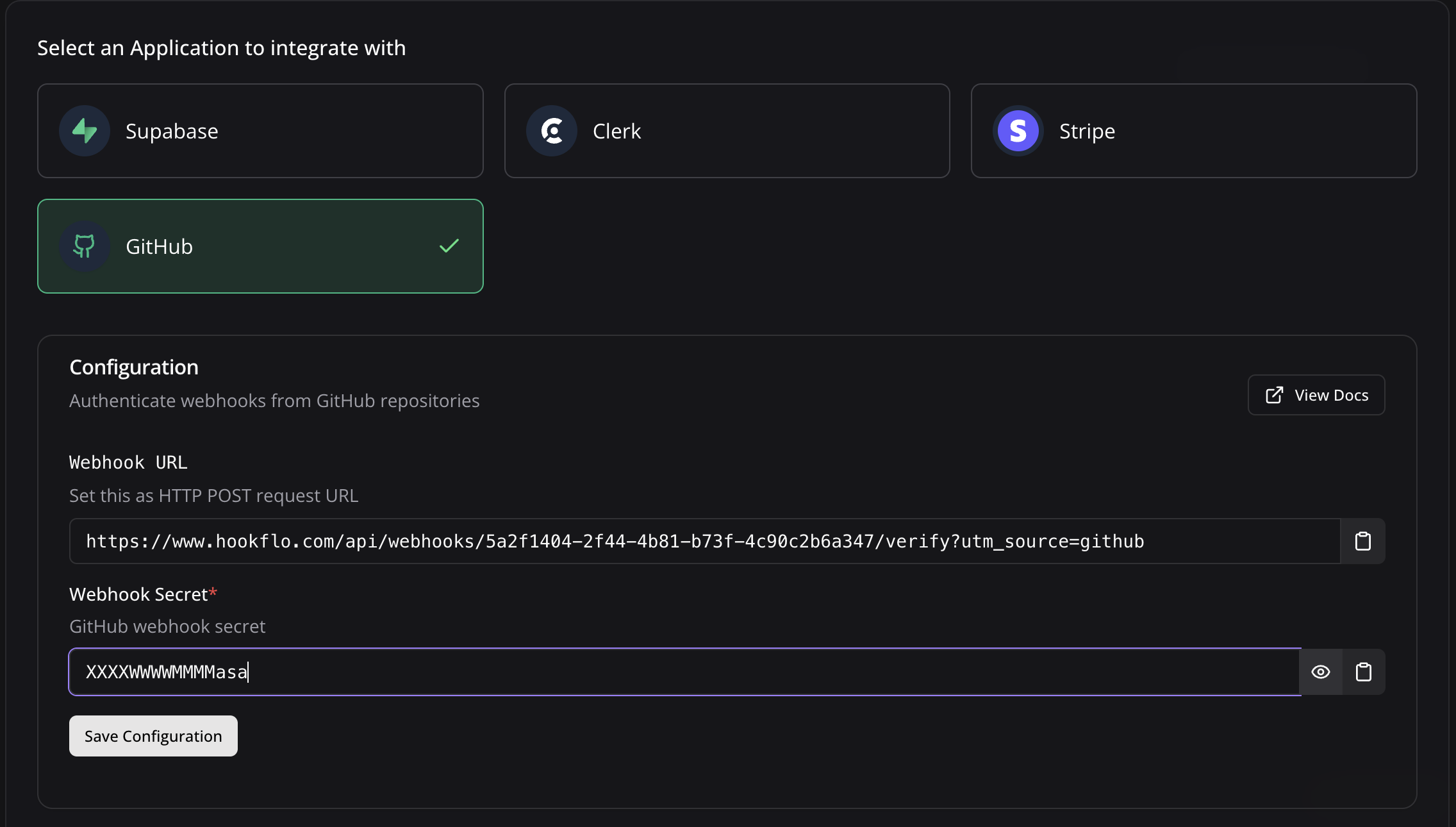Click the GitHub octocat icon

pyautogui.click(x=85, y=246)
